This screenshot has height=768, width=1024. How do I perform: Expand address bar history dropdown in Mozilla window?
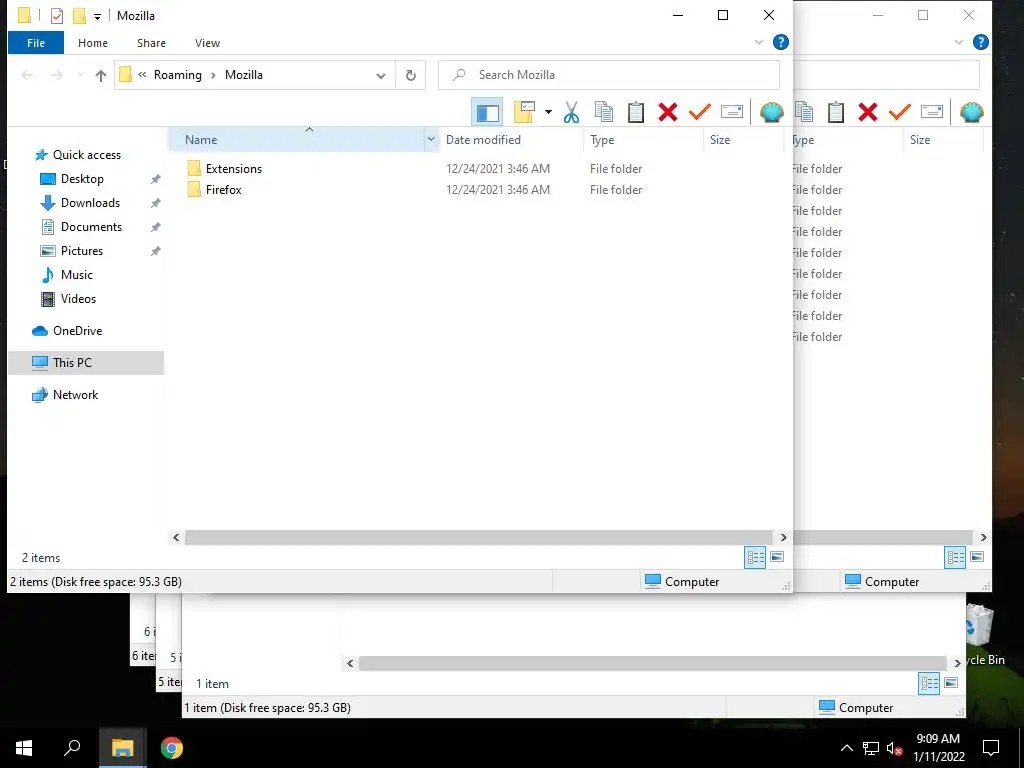click(381, 75)
